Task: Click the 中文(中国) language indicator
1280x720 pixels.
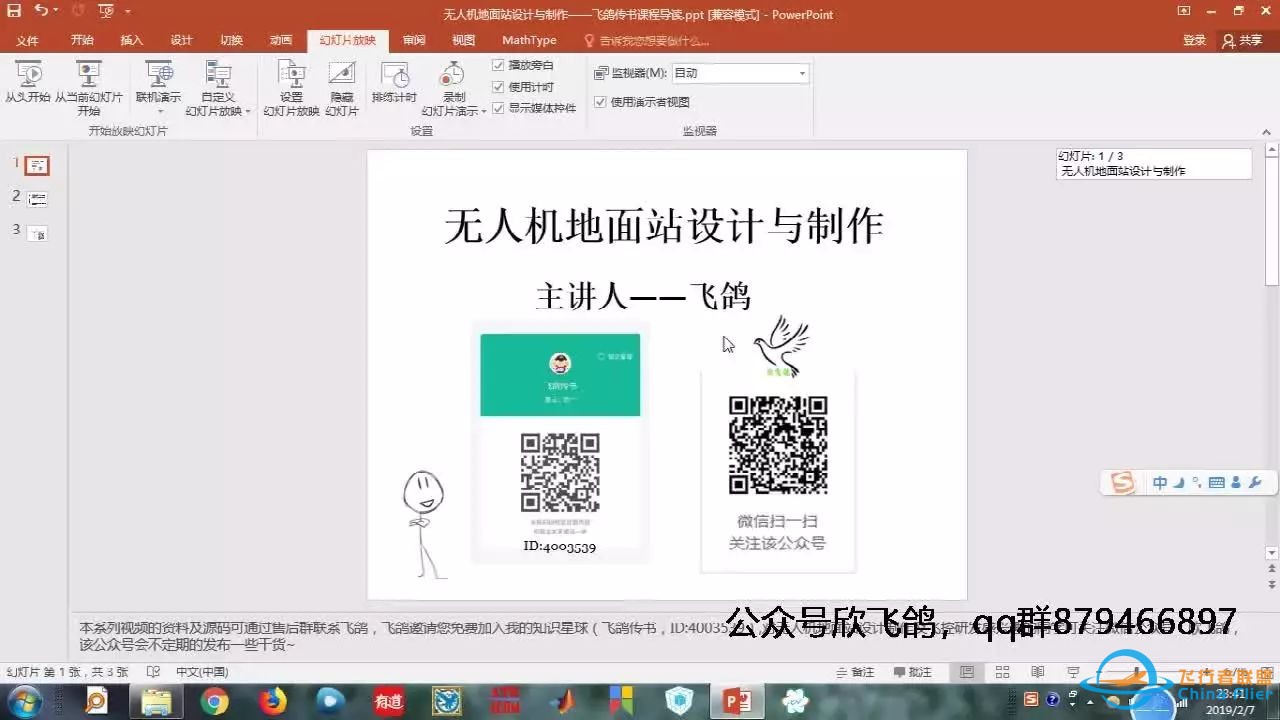Action: tap(202, 672)
